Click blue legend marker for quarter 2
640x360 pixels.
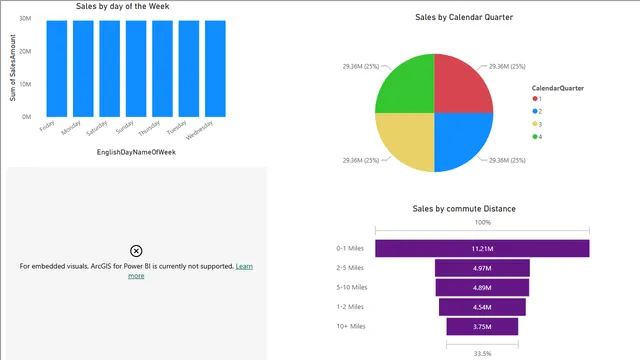click(x=535, y=111)
